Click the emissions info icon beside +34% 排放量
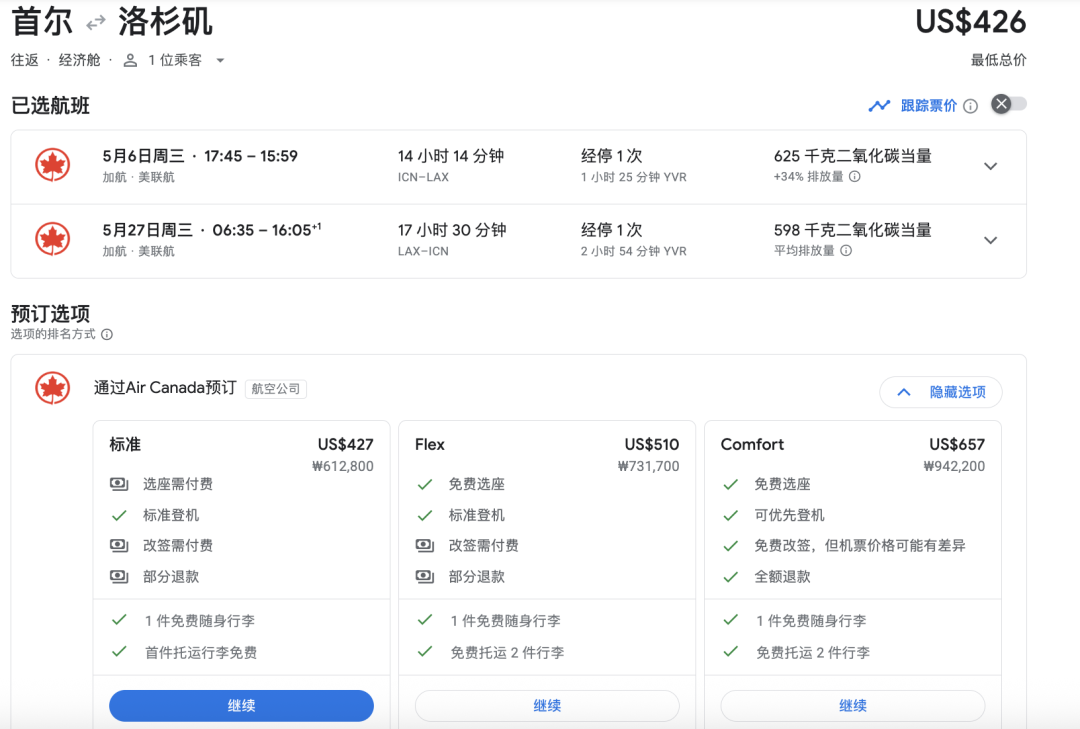 click(x=855, y=177)
